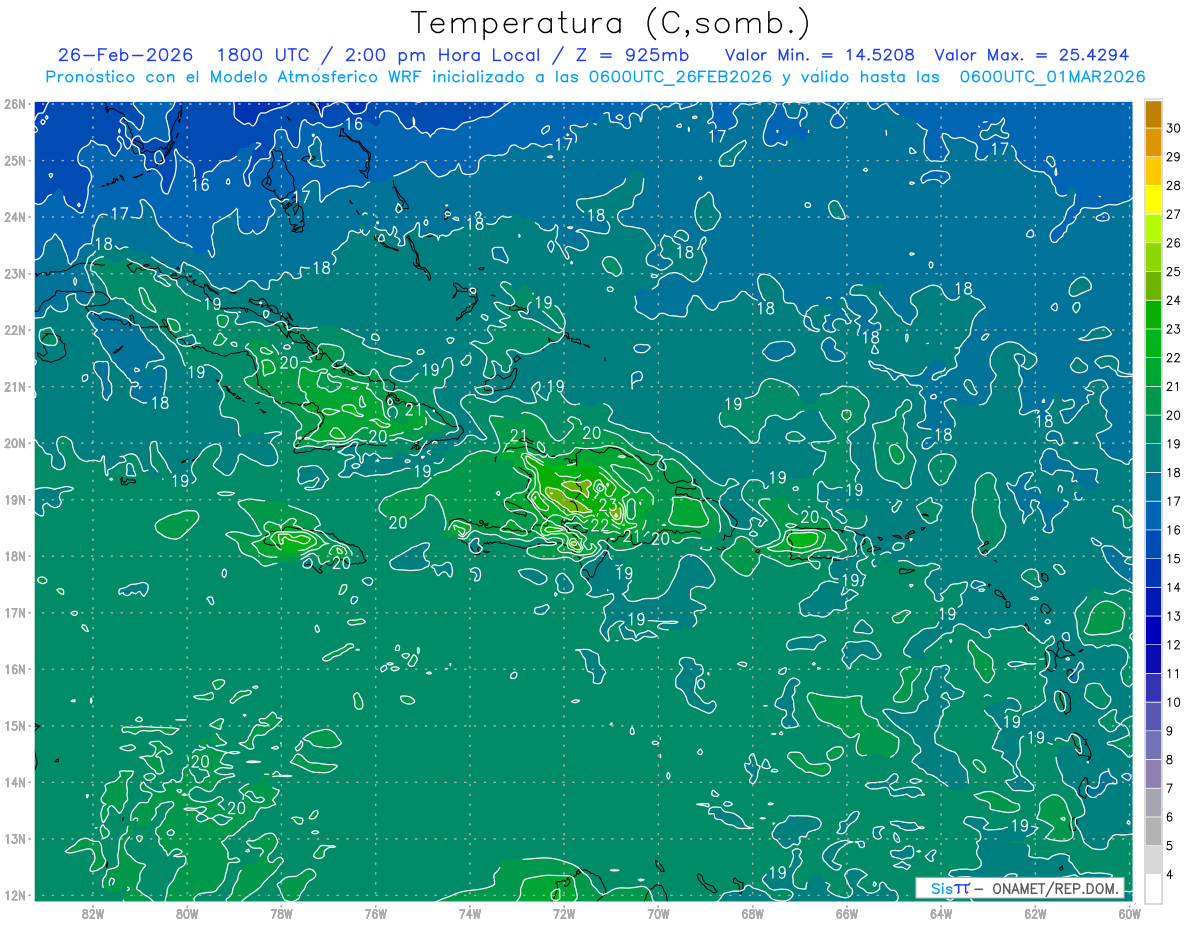
Task: Click the '80W' longitude axis label
Action: (x=187, y=913)
